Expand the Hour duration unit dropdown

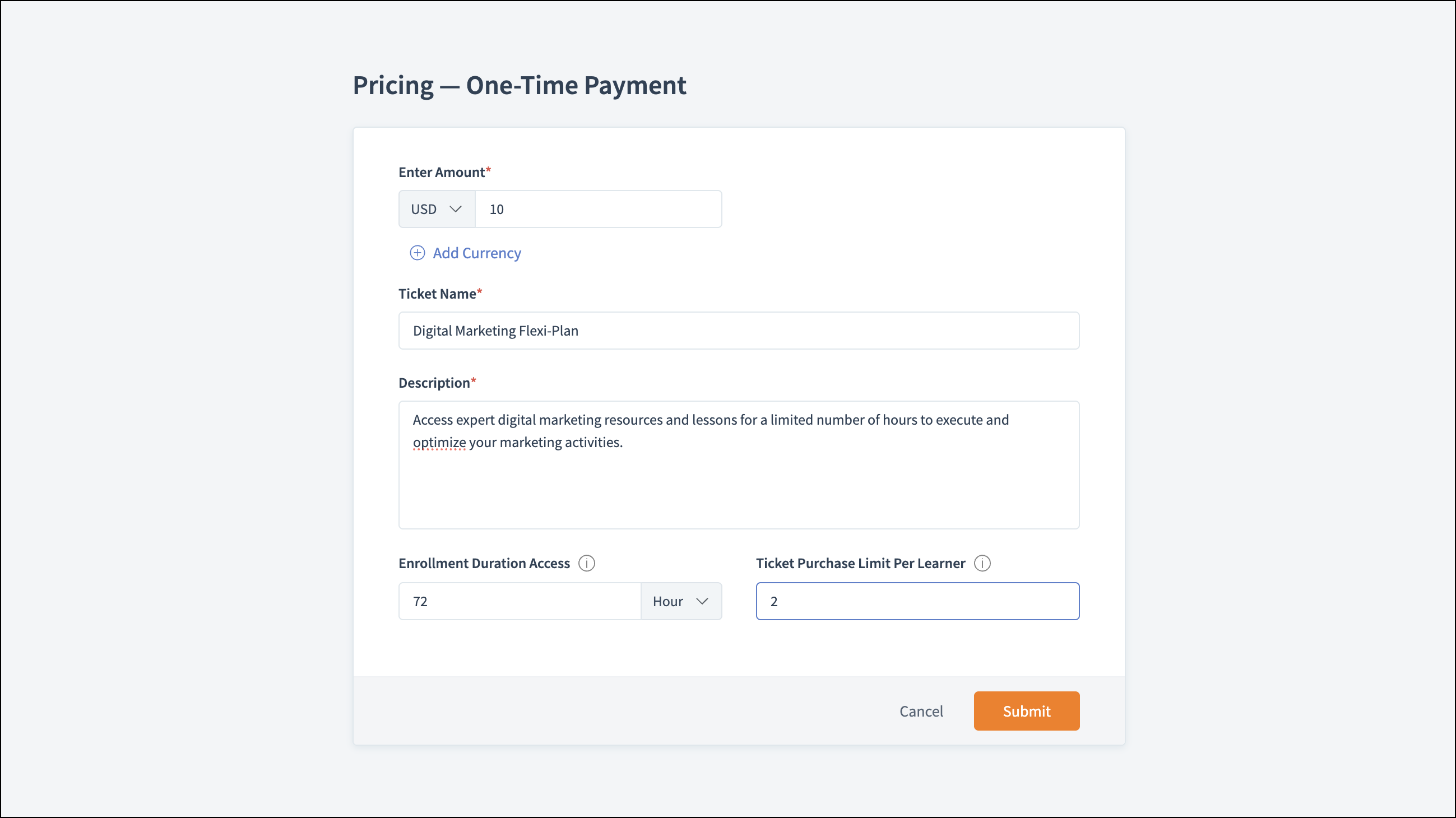(680, 601)
